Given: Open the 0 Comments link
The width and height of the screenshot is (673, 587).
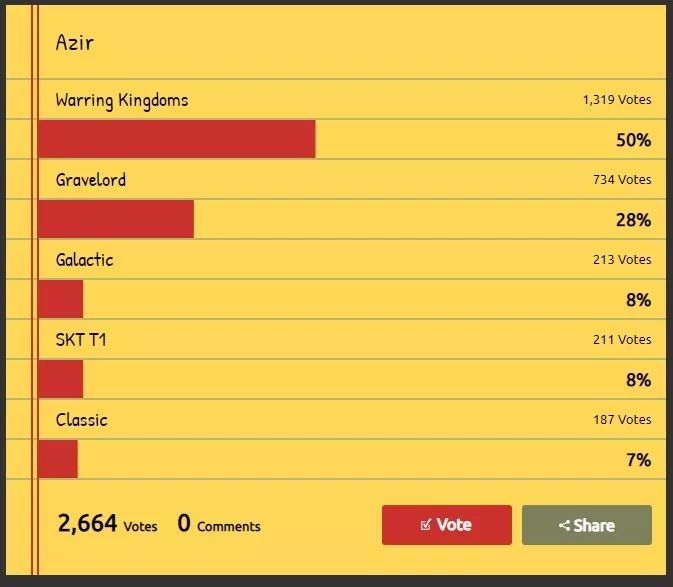Looking at the screenshot, I should point(219,524).
